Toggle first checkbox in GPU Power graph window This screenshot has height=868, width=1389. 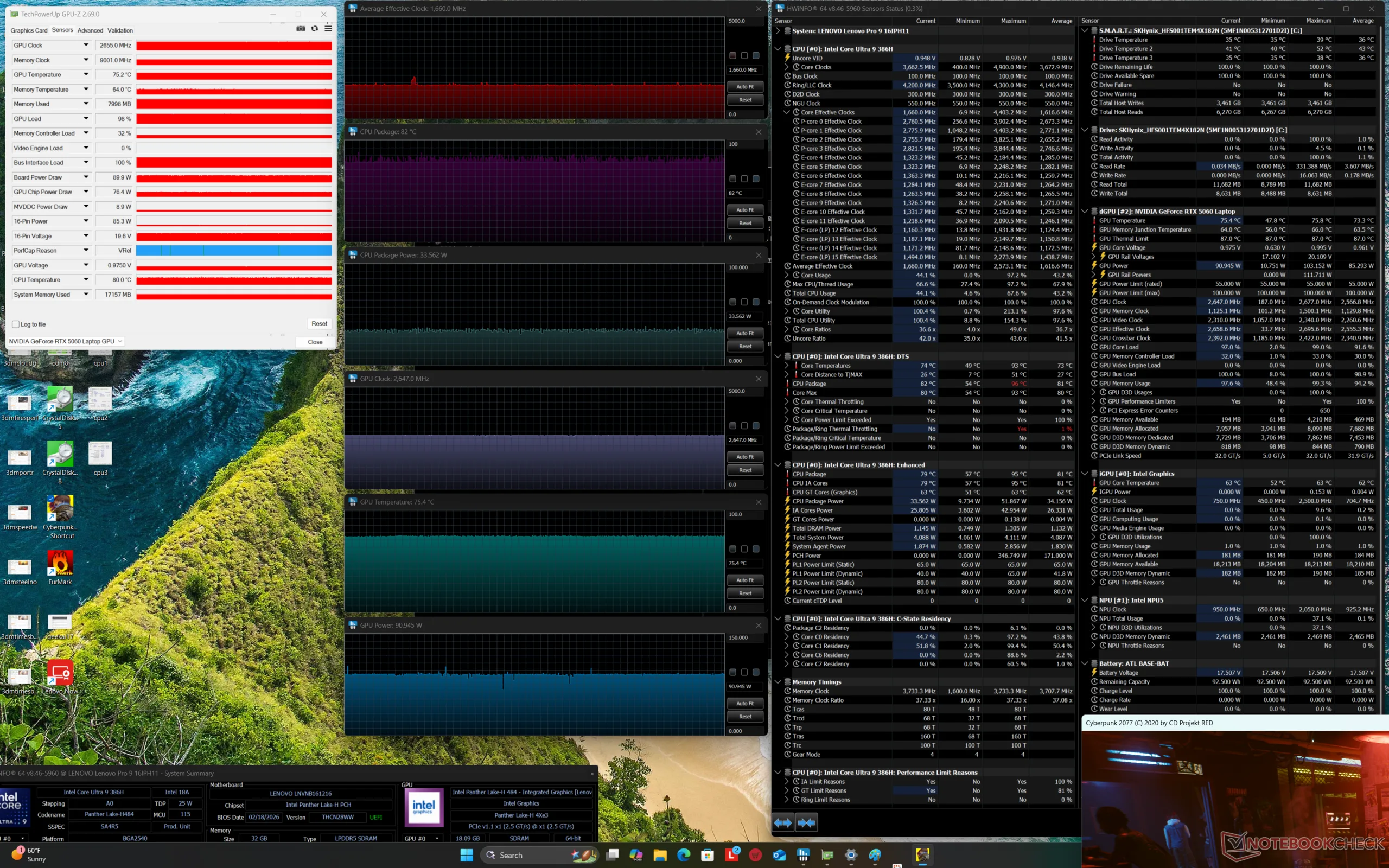733,672
